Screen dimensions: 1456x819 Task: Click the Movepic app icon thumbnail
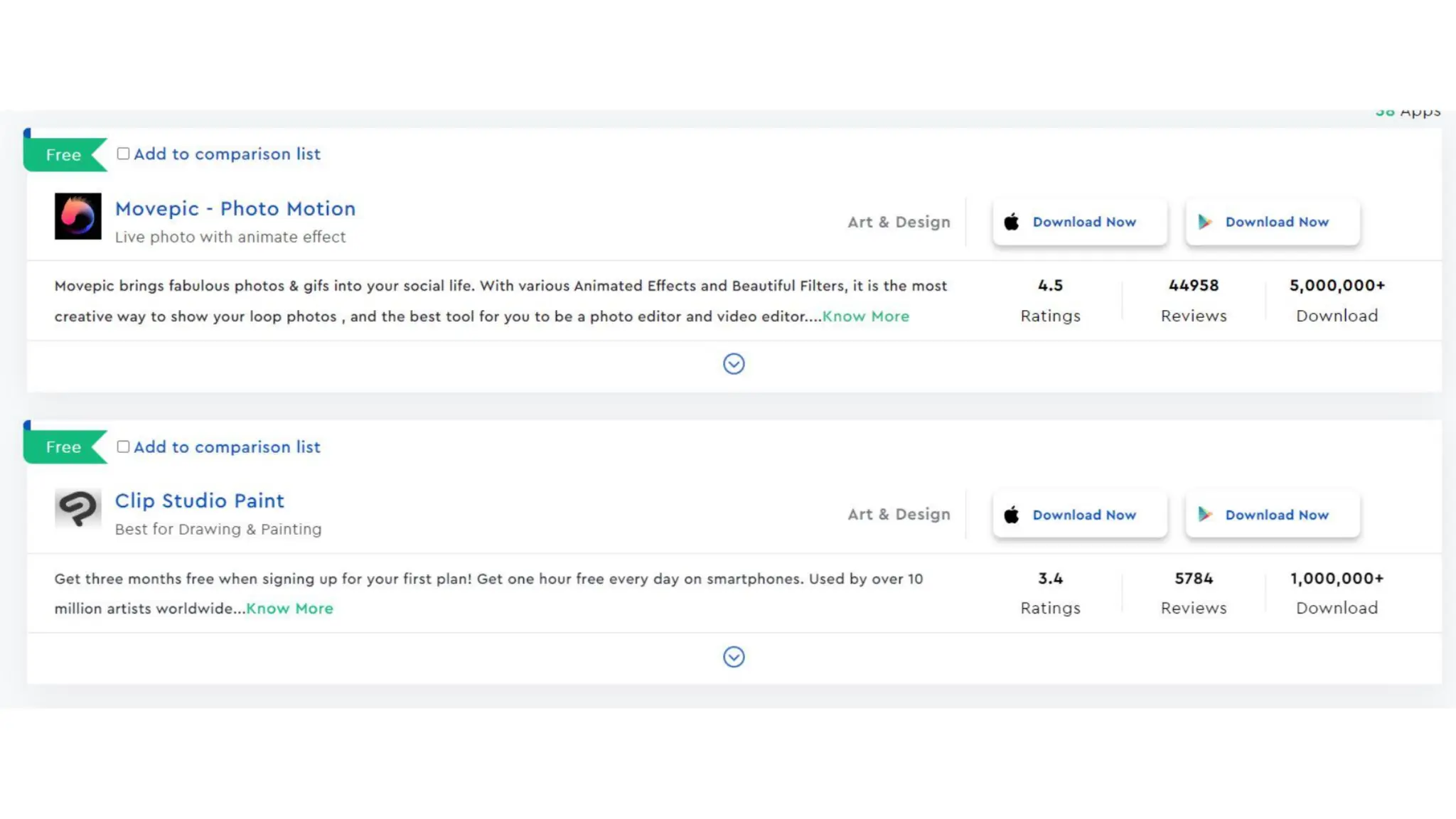(x=77, y=216)
